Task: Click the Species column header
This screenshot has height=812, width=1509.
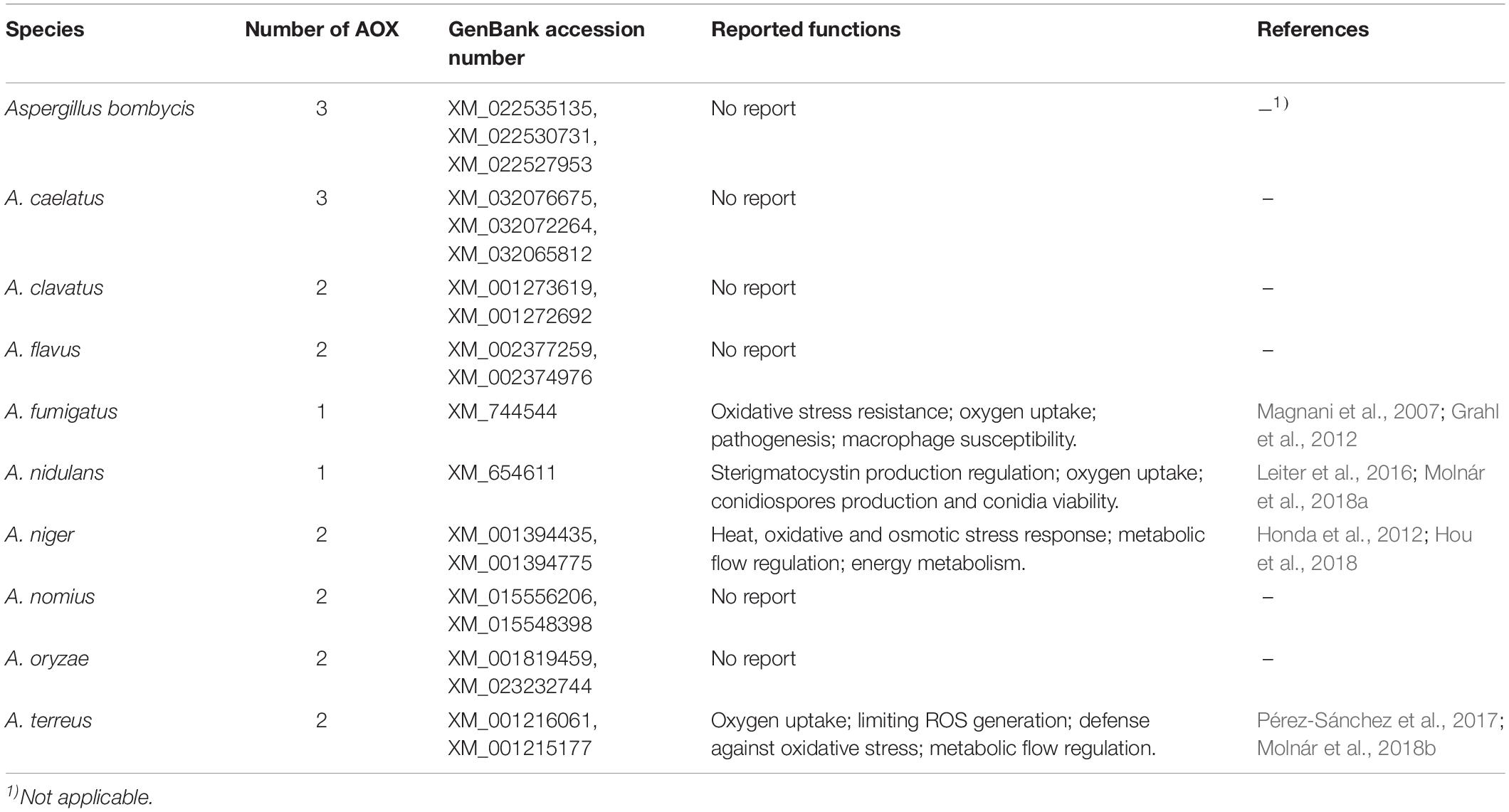Action: click(45, 30)
